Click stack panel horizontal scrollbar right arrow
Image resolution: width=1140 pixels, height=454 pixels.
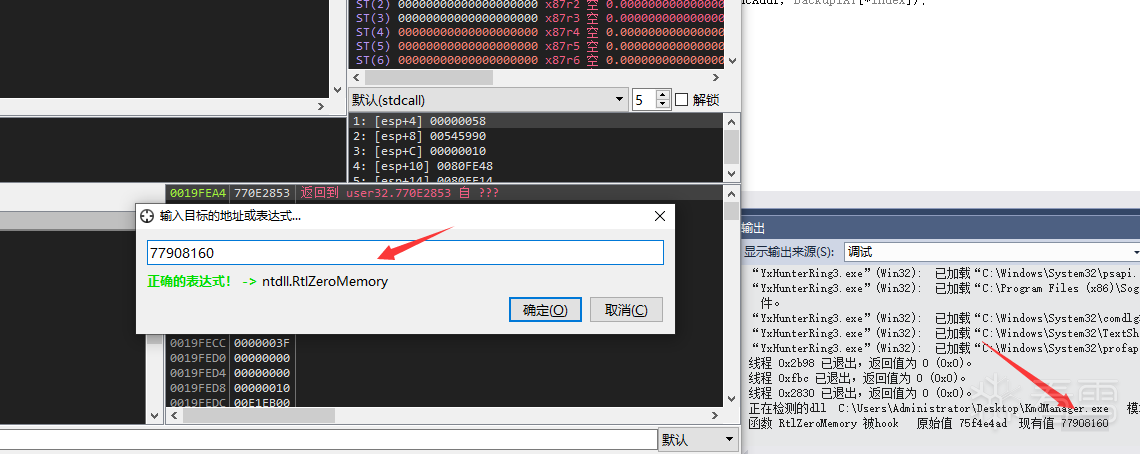pos(717,415)
